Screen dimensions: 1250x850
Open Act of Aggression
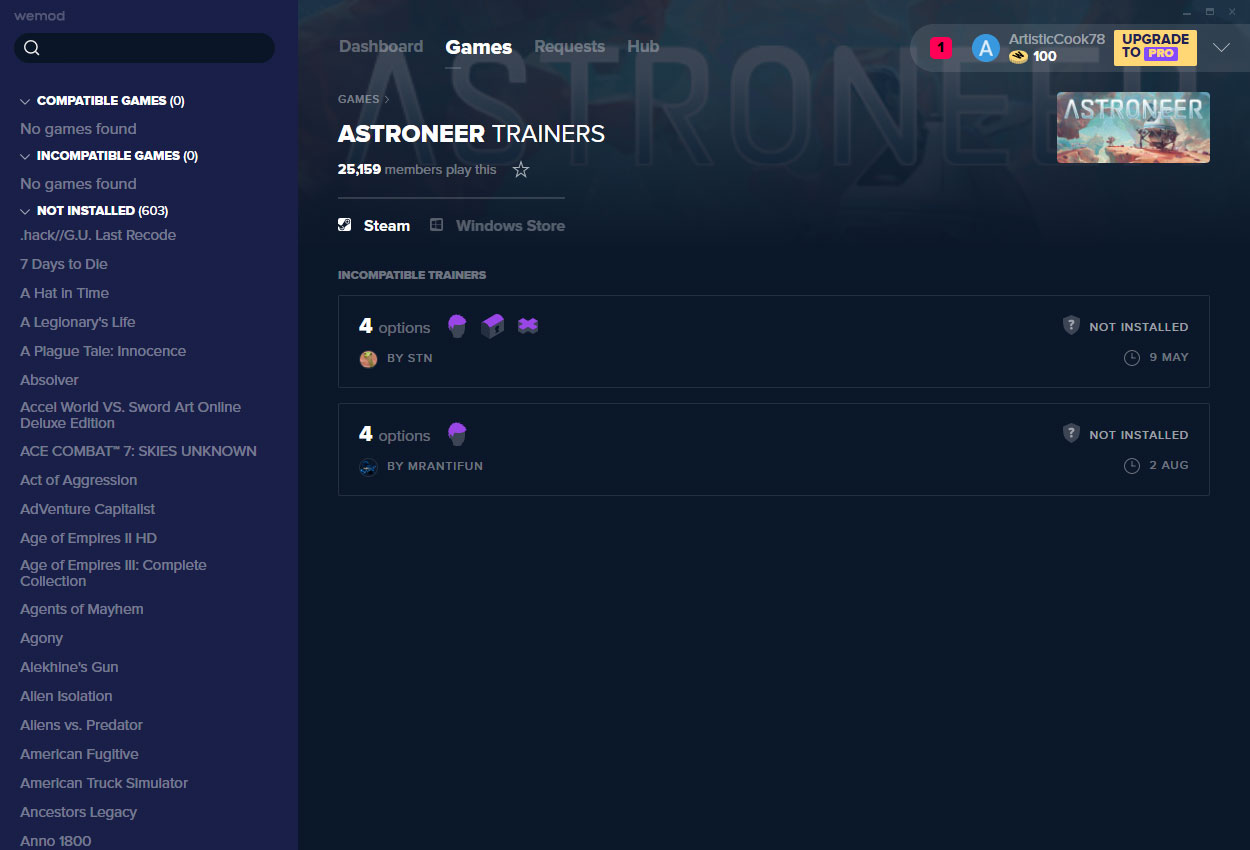coord(79,480)
